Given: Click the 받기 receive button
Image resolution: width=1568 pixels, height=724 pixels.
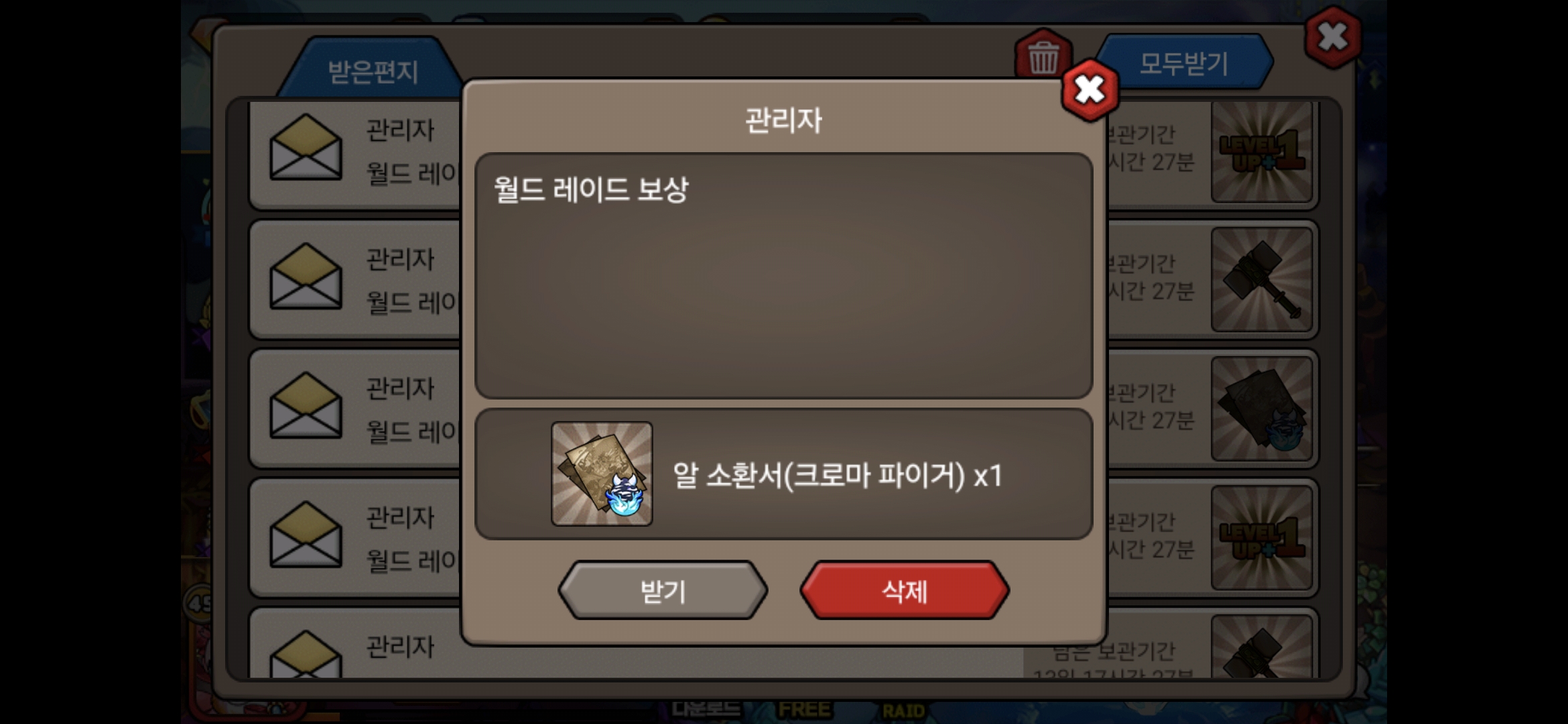Looking at the screenshot, I should click(663, 591).
